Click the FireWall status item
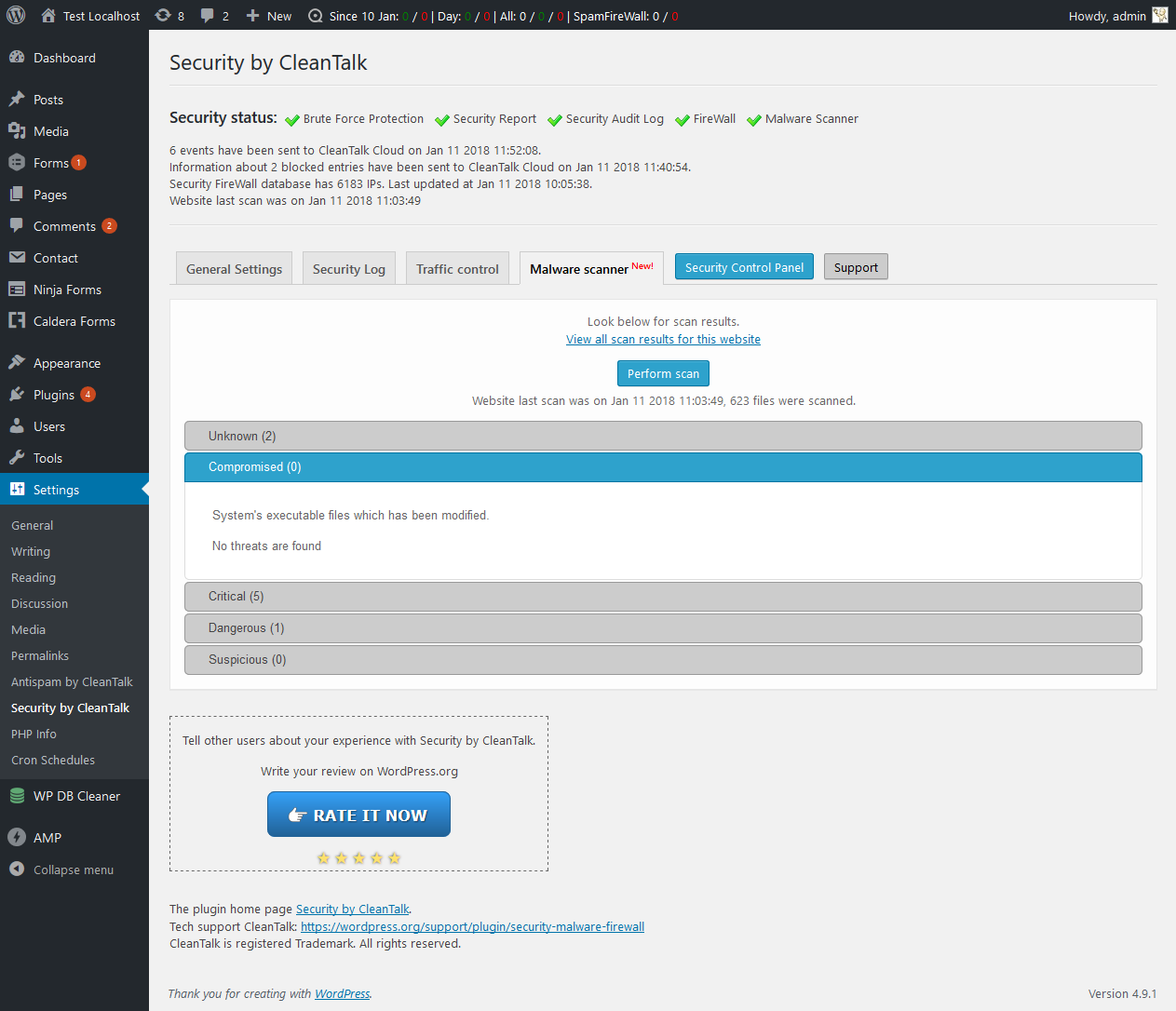The width and height of the screenshot is (1176, 1011). tap(705, 119)
